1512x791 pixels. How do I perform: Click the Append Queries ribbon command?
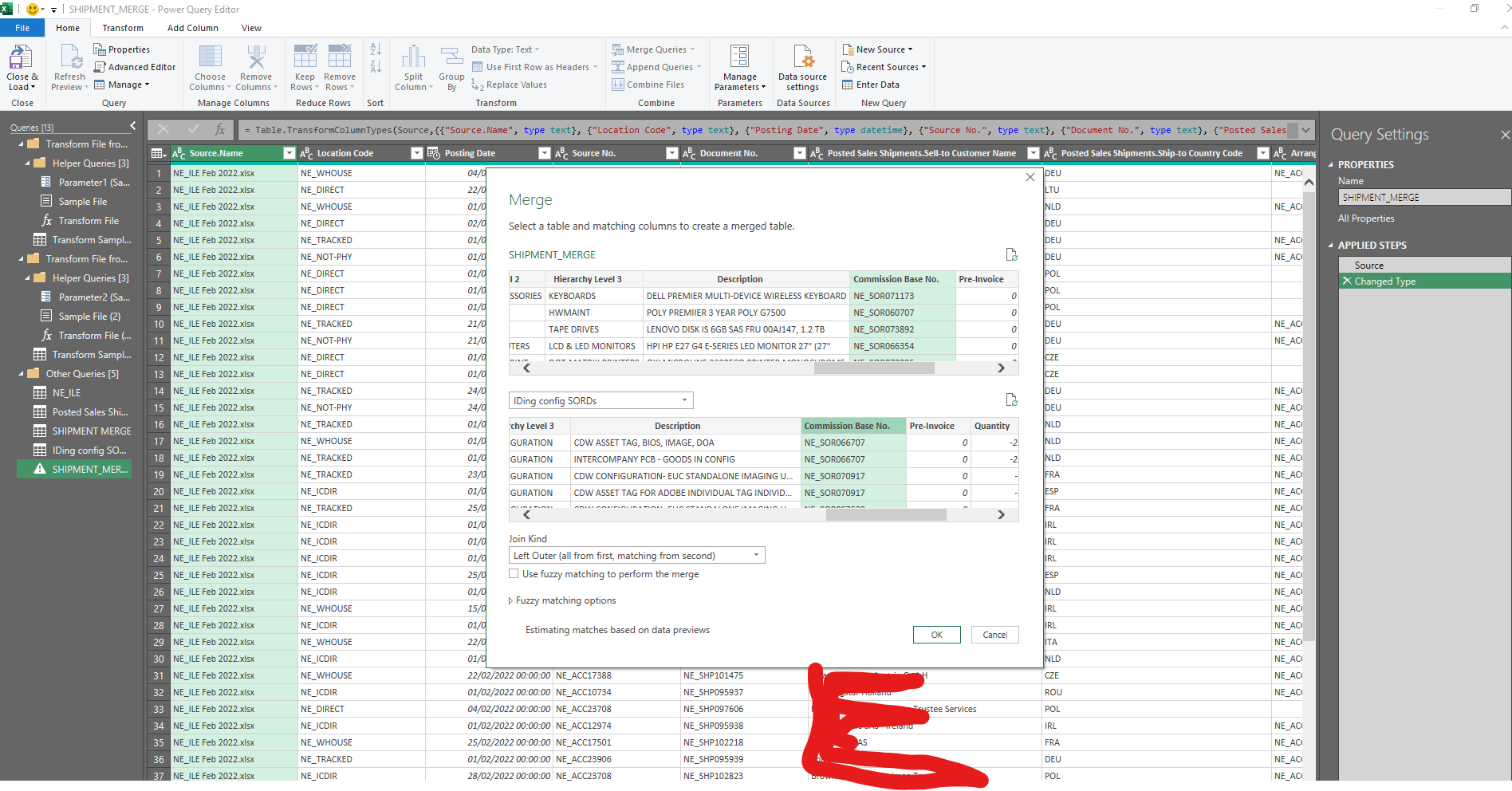click(x=656, y=67)
